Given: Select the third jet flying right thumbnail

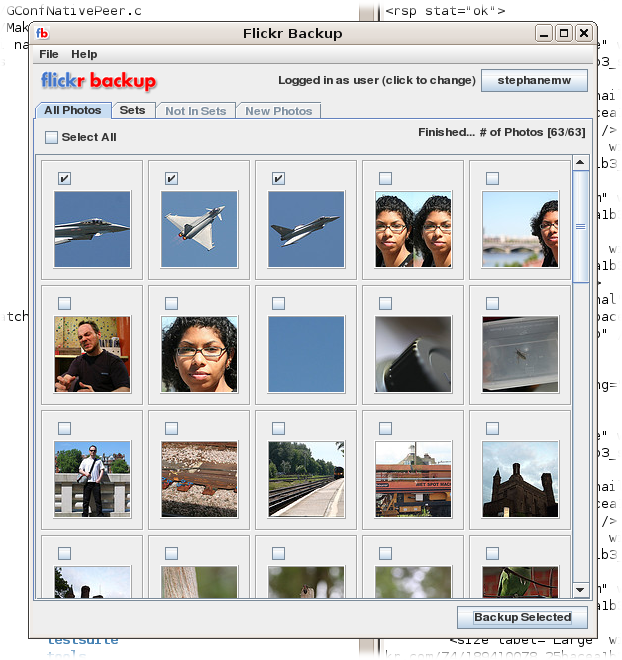Looking at the screenshot, I should point(306,229).
